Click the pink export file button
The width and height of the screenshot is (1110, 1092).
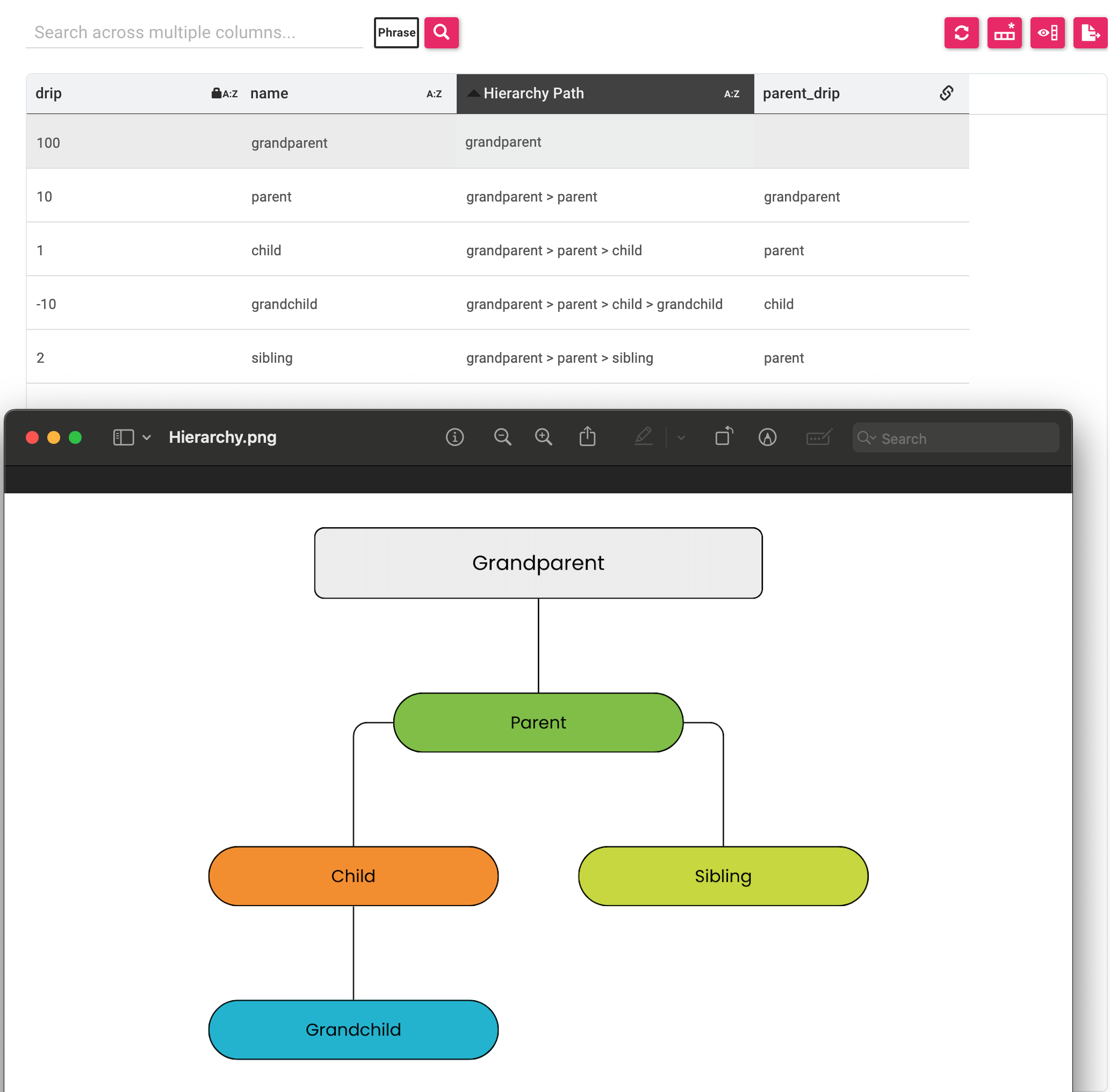[1090, 33]
